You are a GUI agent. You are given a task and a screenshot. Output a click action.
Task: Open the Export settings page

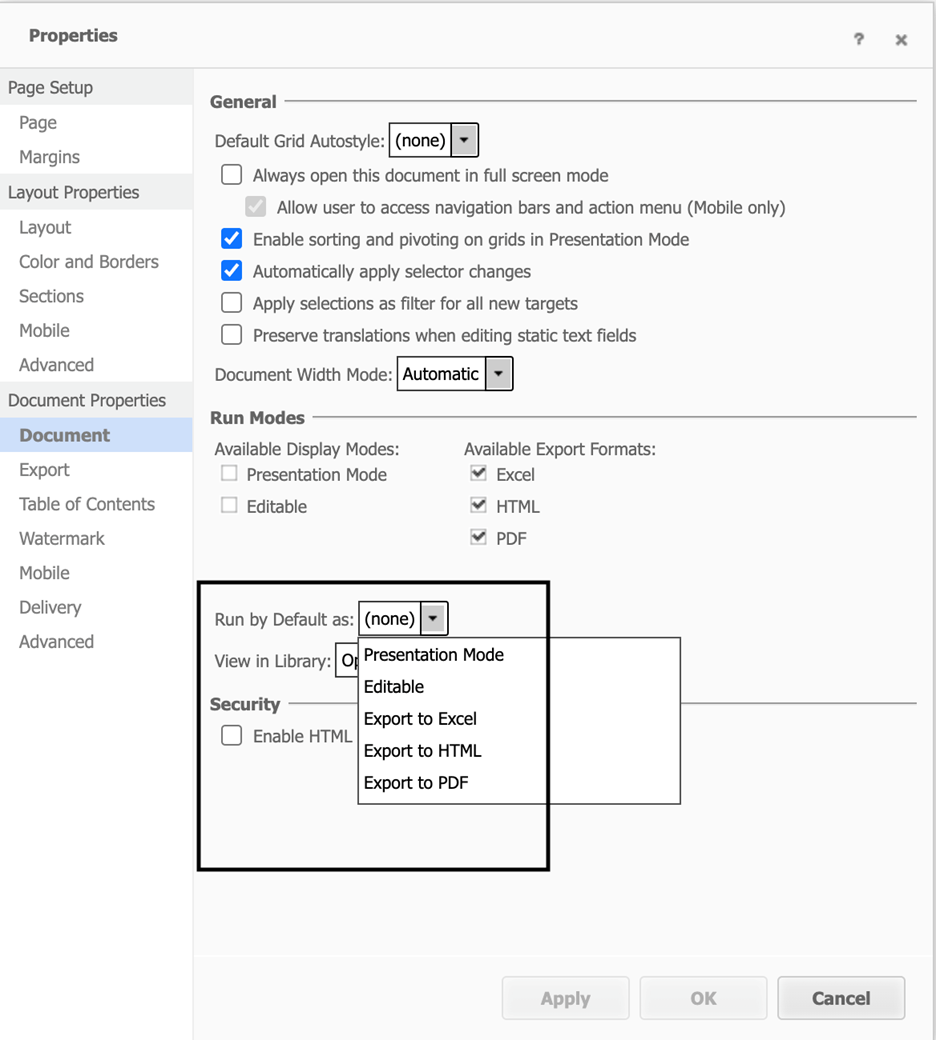tap(96, 469)
